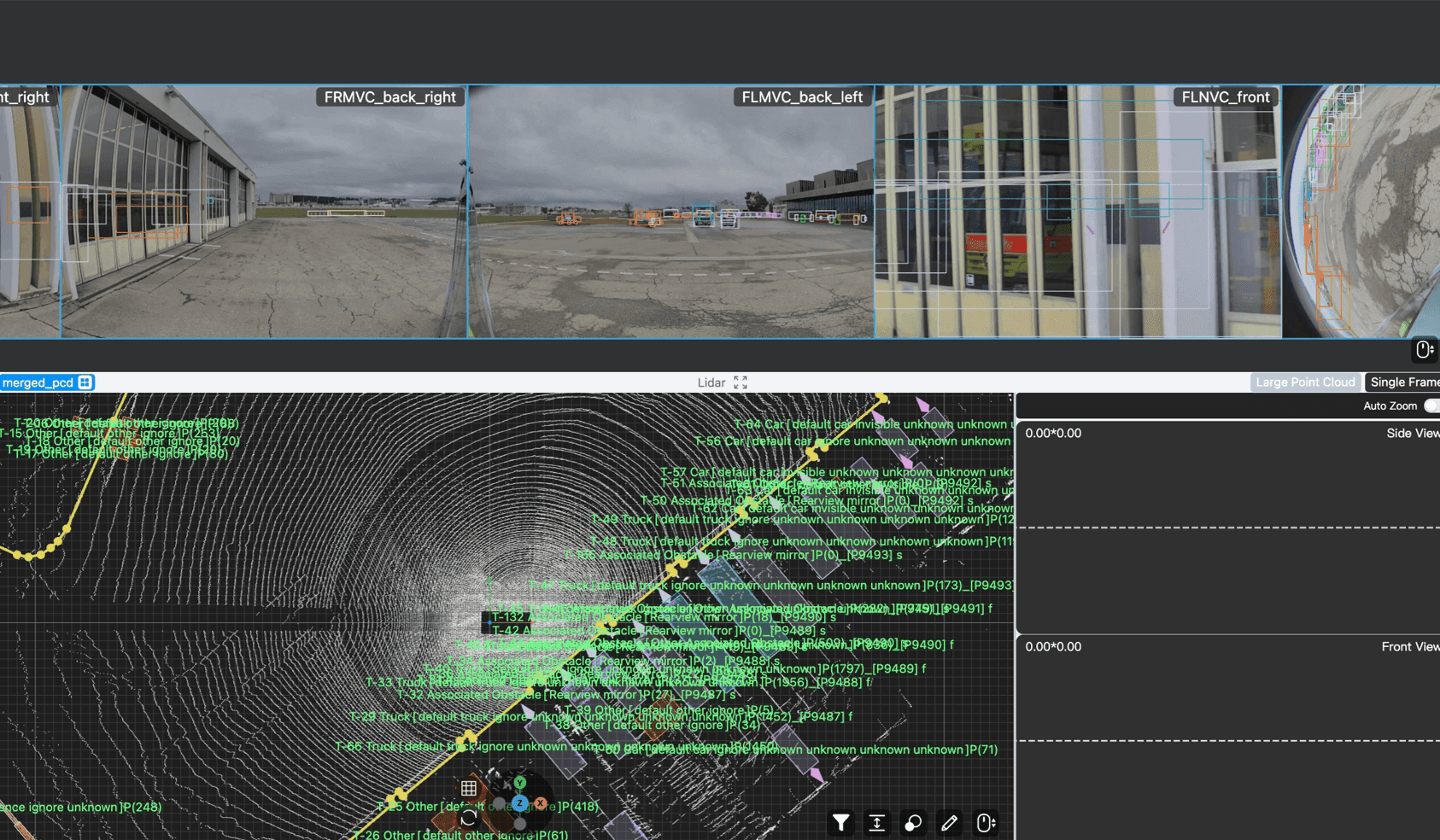Click mouse settings icon in Lidar toolbar
Viewport: 1440px width, 840px height.
986,823
